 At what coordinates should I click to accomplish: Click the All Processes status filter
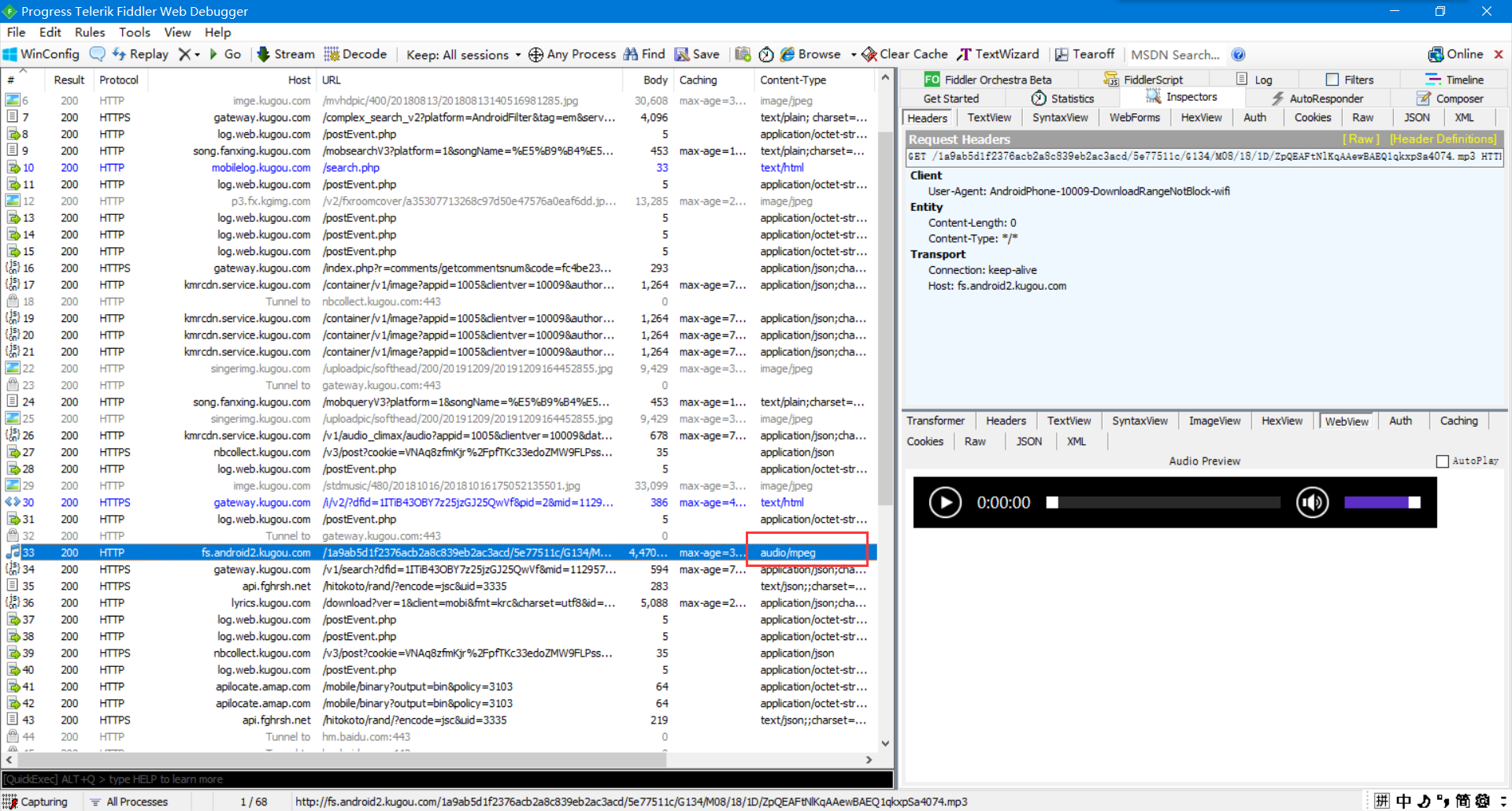click(x=129, y=802)
